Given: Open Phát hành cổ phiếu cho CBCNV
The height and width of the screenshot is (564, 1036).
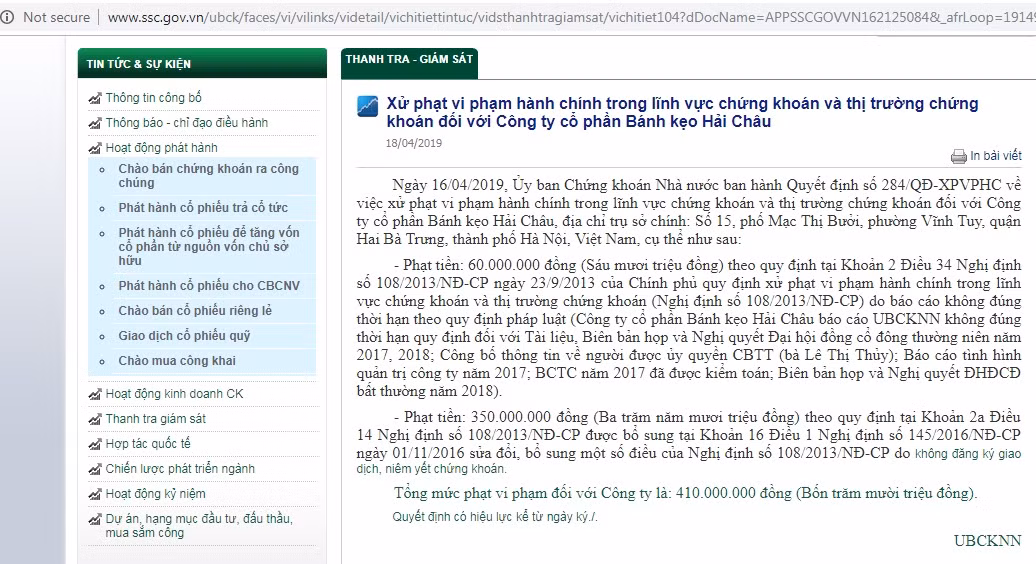Looking at the screenshot, I should pos(209,286).
